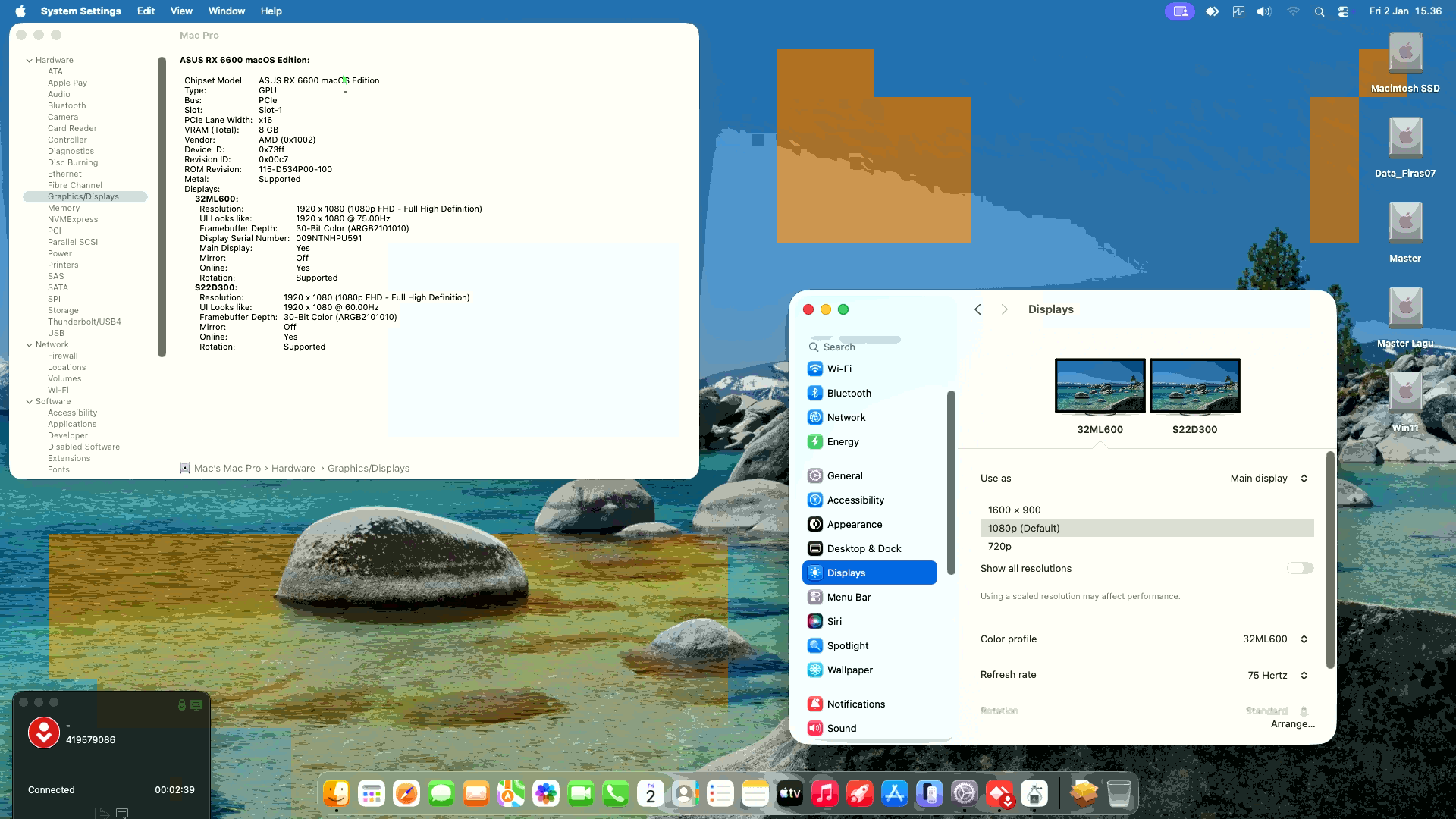Viewport: 1456px width, 819px height.
Task: Open the Energy settings pane
Action: (x=869, y=441)
